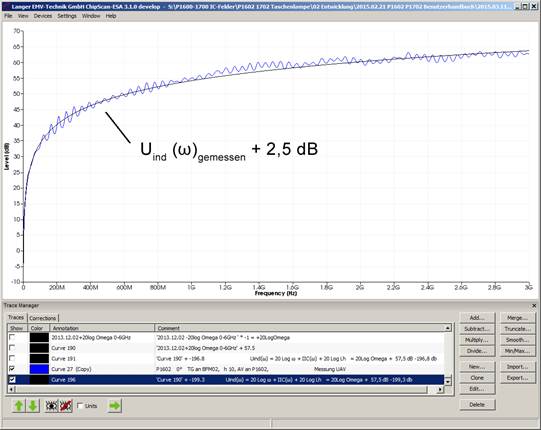Move selected trace down with green arrow
Viewport: 541px width, 430px height.
coord(33,406)
